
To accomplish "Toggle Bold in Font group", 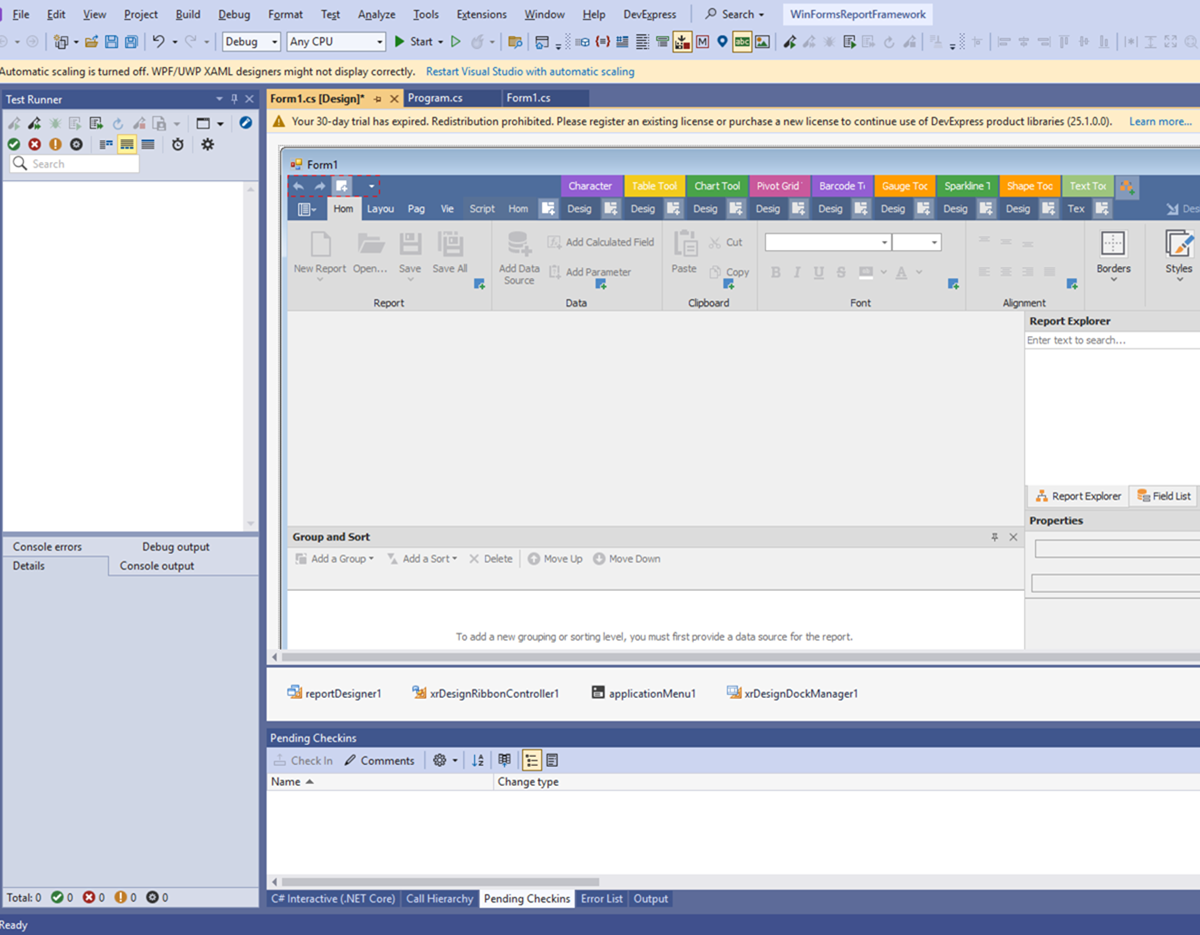I will [x=776, y=272].
